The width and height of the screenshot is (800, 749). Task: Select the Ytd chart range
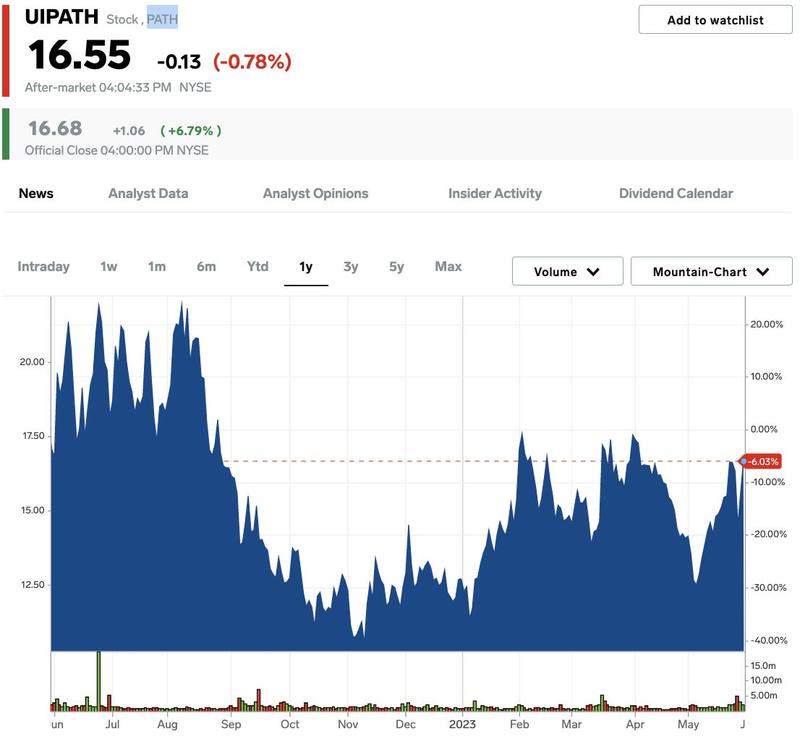point(258,266)
